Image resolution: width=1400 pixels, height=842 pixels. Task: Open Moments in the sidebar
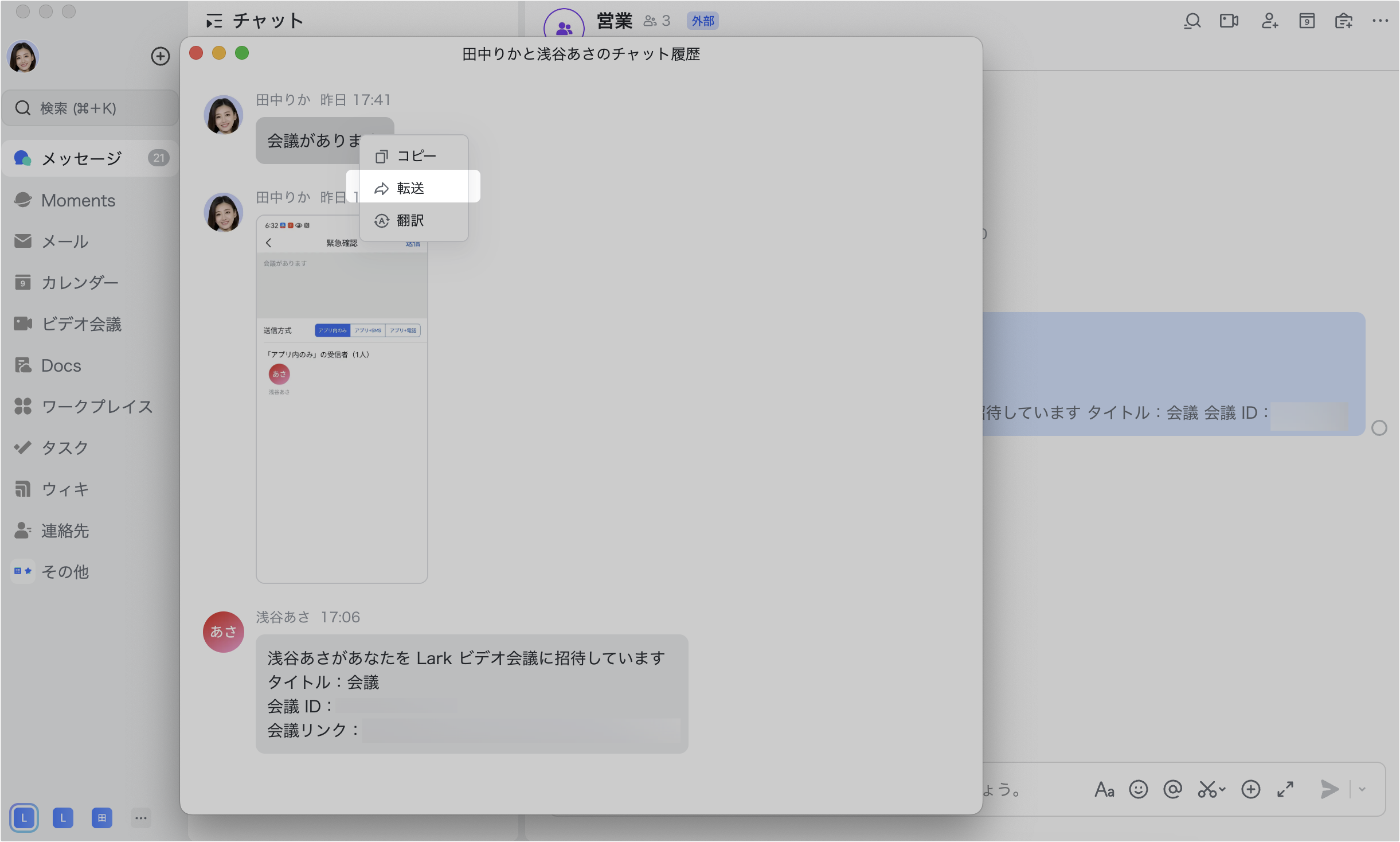click(x=91, y=200)
